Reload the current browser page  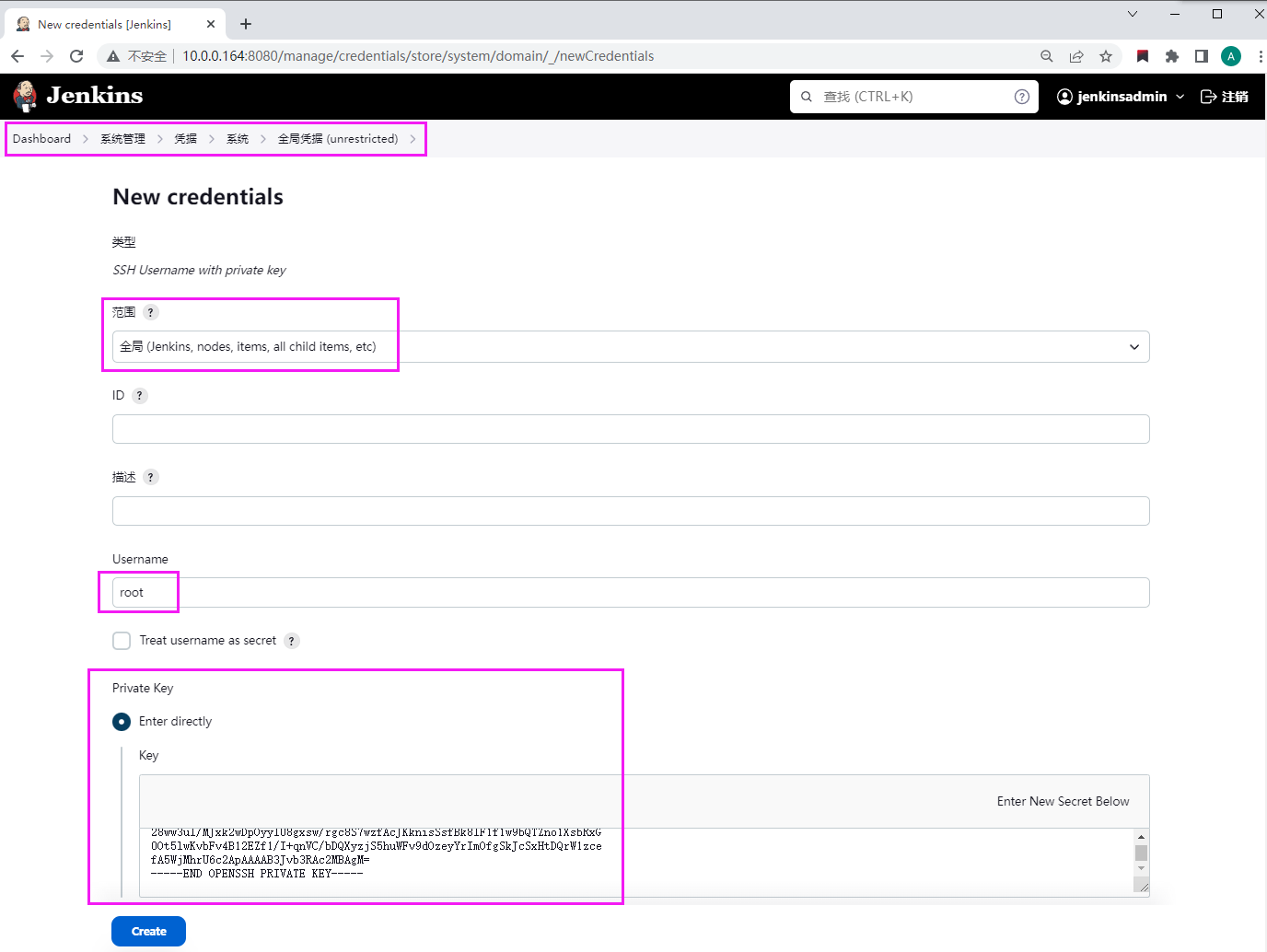pos(76,56)
